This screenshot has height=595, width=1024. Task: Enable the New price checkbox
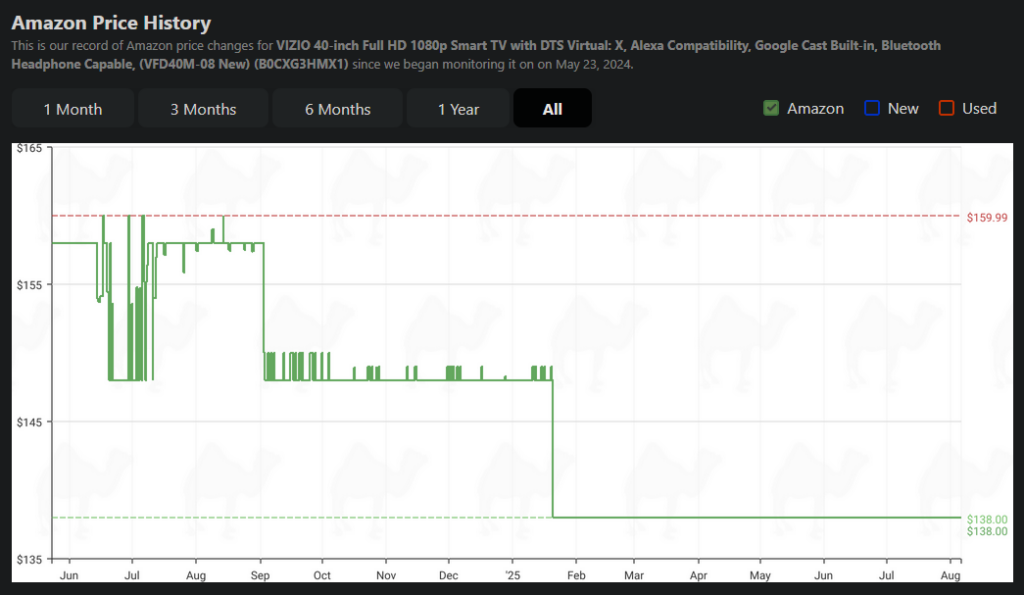click(x=872, y=108)
